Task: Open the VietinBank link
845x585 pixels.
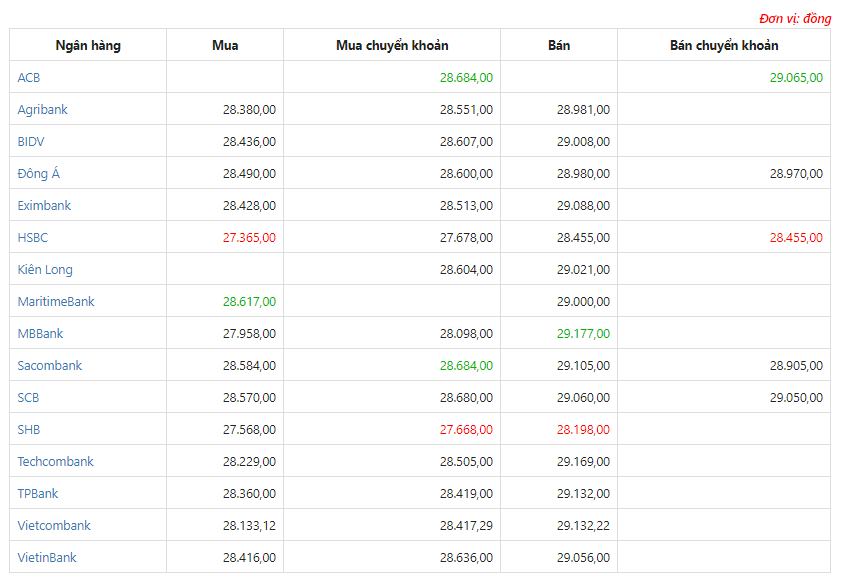Action: pyautogui.click(x=47, y=558)
